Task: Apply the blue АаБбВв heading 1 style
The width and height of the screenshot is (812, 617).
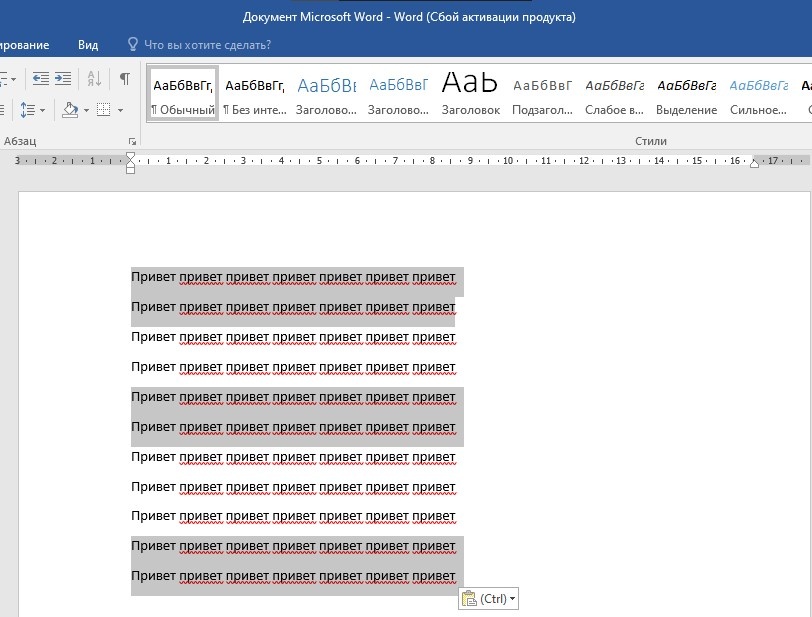Action: 326,94
